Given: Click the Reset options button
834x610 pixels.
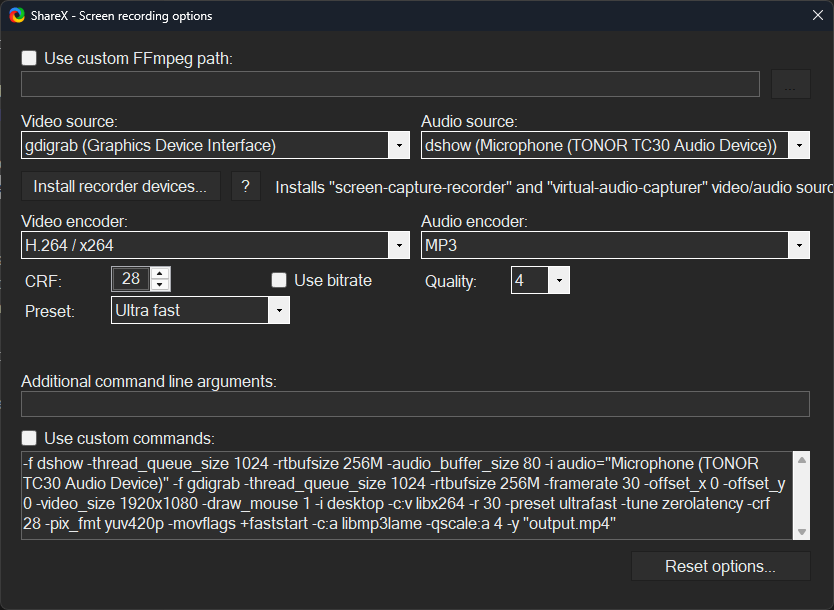Looking at the screenshot, I should click(x=720, y=567).
